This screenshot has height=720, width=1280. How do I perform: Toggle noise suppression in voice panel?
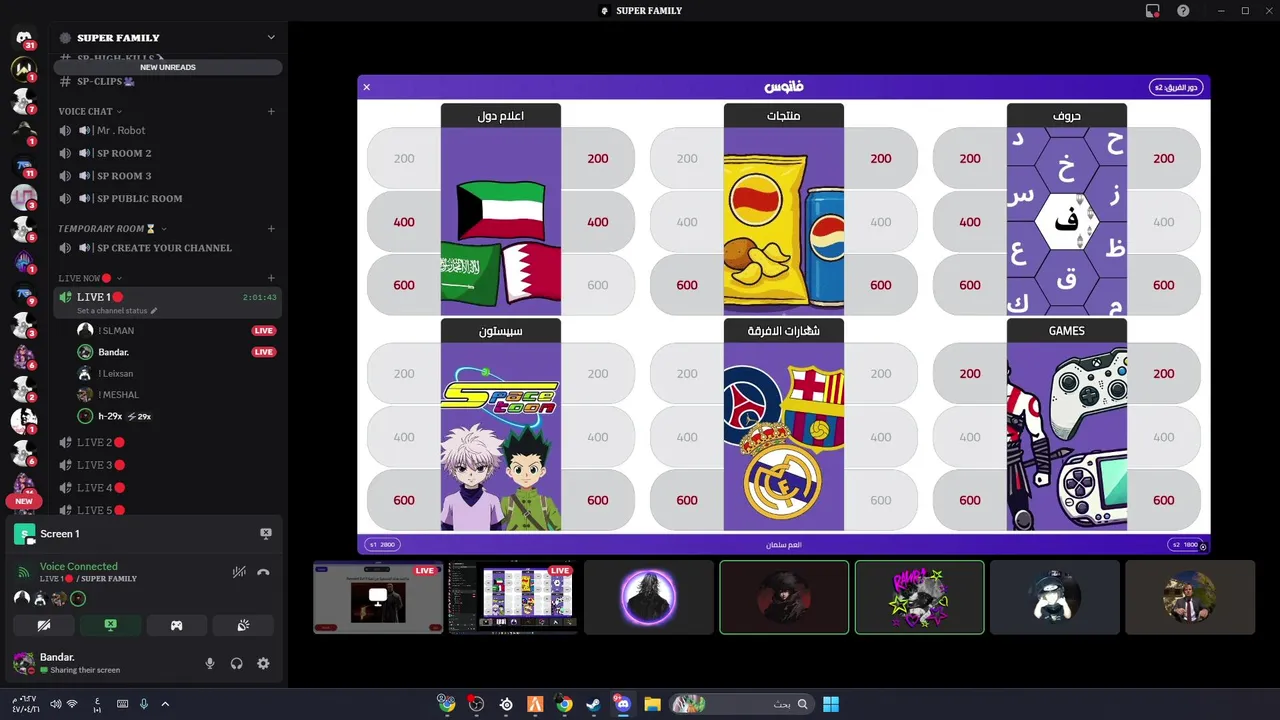click(x=239, y=572)
